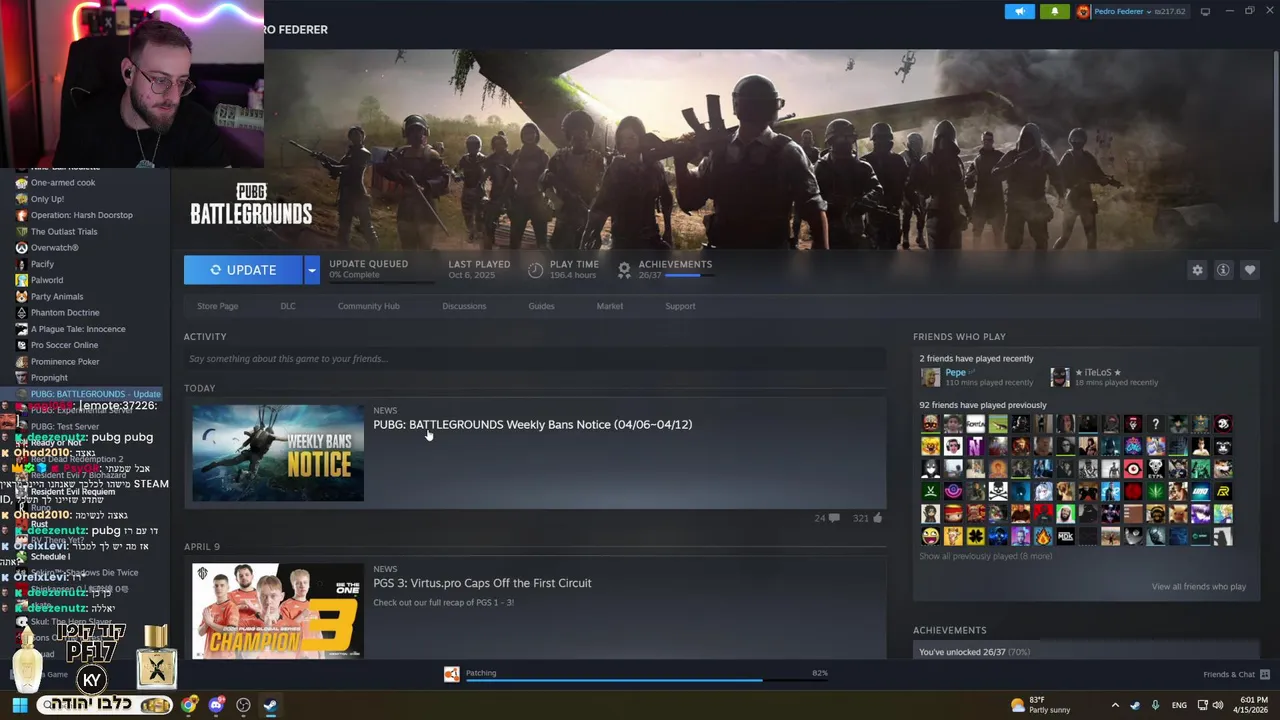The width and height of the screenshot is (1280, 720).
Task: Click thumbs-up icon on Weekly Bans post
Action: [x=877, y=518]
